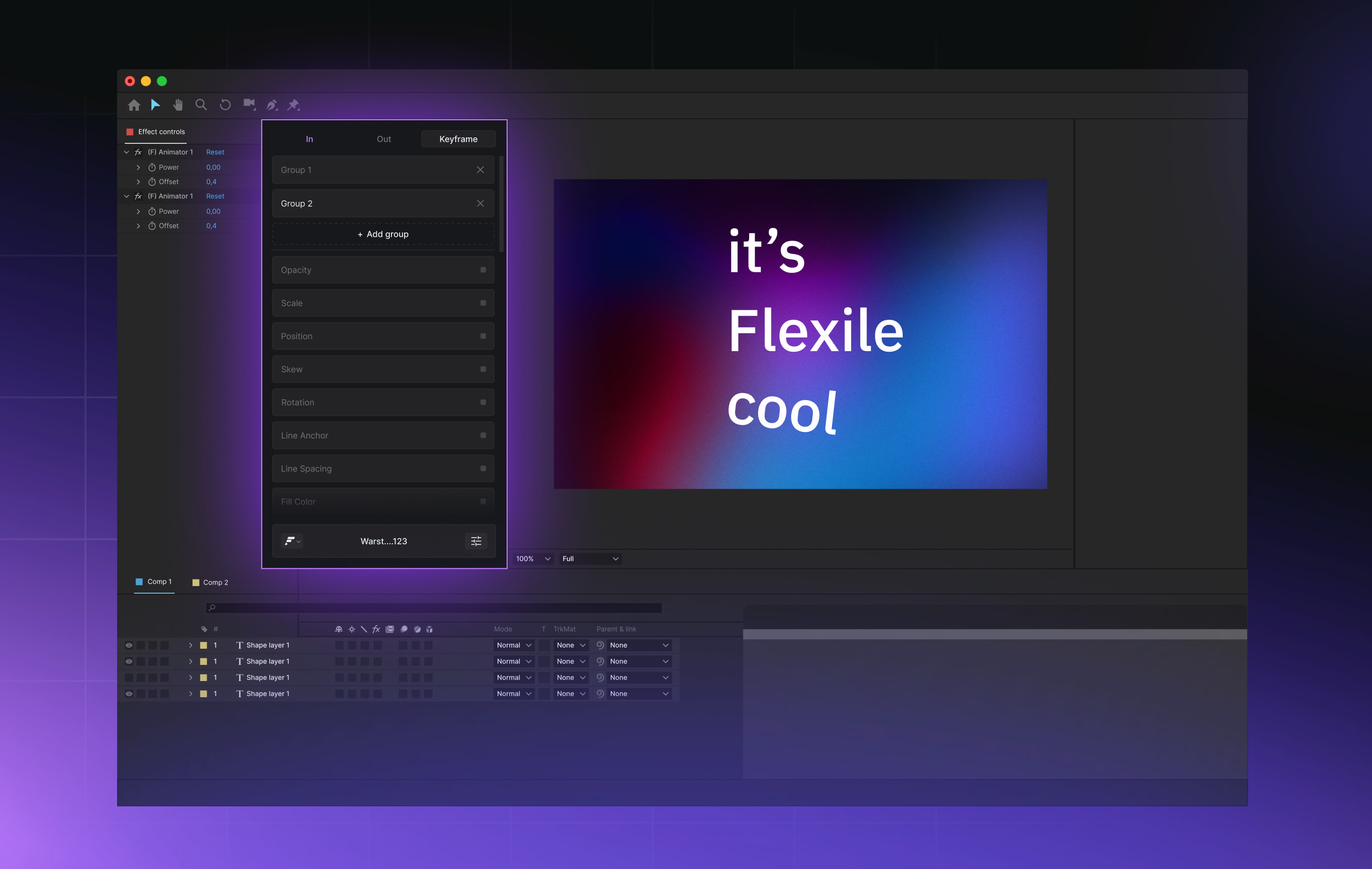1372x869 pixels.
Task: Select the Camera tool in the toolbar
Action: click(x=249, y=105)
